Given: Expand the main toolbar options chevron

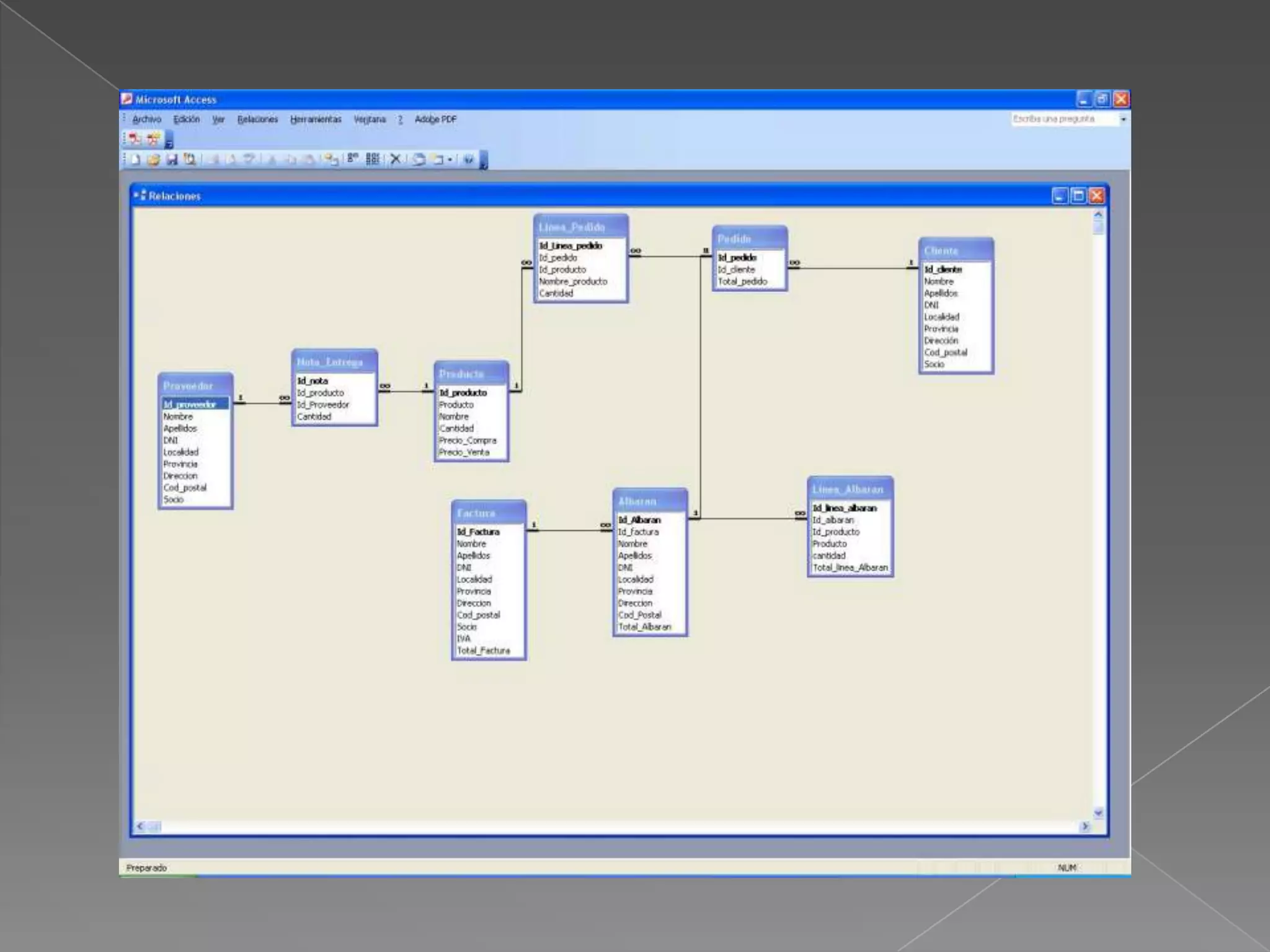Looking at the screenshot, I should point(484,161).
